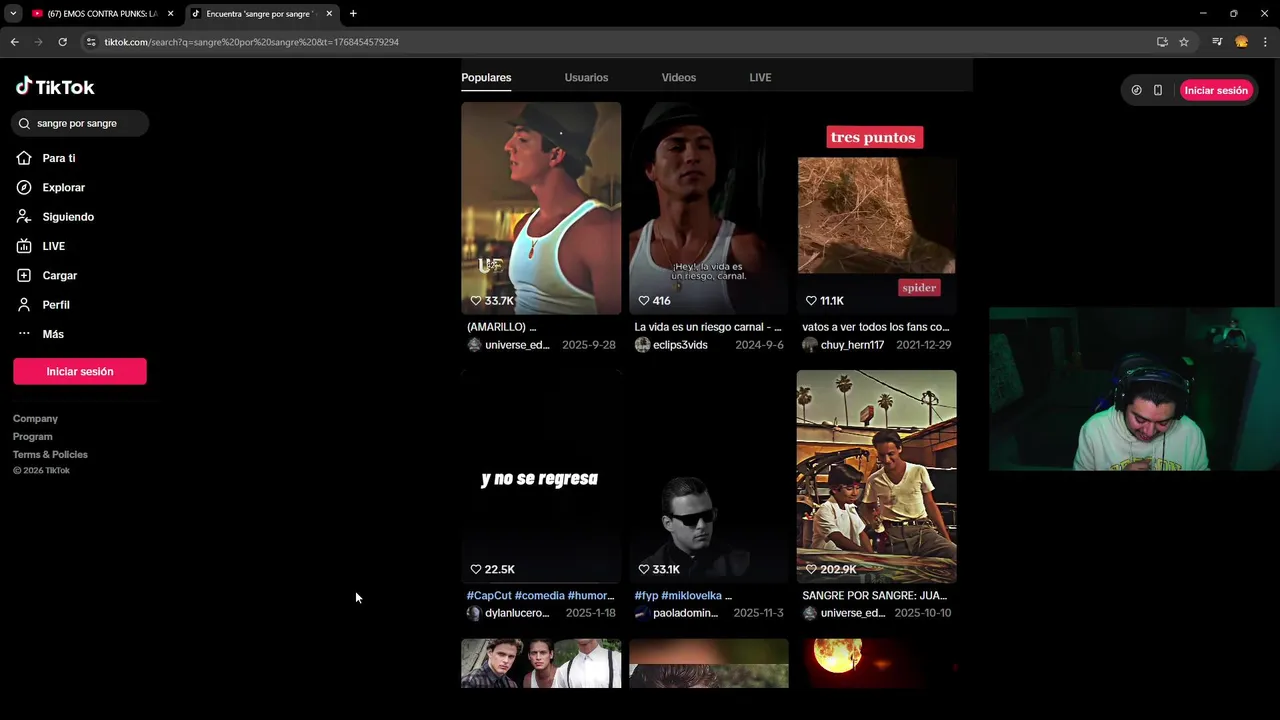Open the Chrome three-dot menu

[1265, 42]
